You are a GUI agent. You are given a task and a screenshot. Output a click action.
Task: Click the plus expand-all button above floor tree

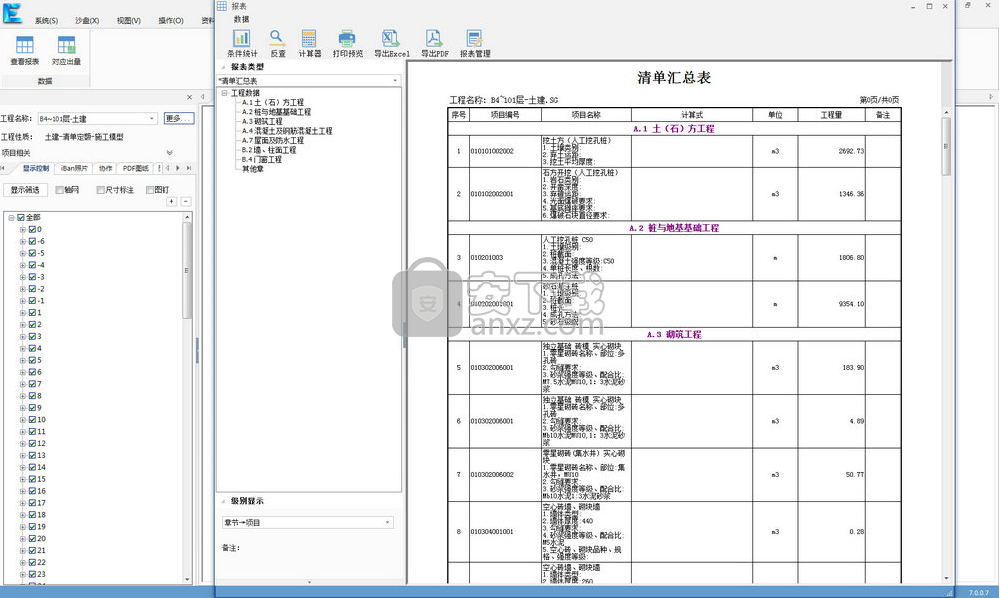coord(172,201)
